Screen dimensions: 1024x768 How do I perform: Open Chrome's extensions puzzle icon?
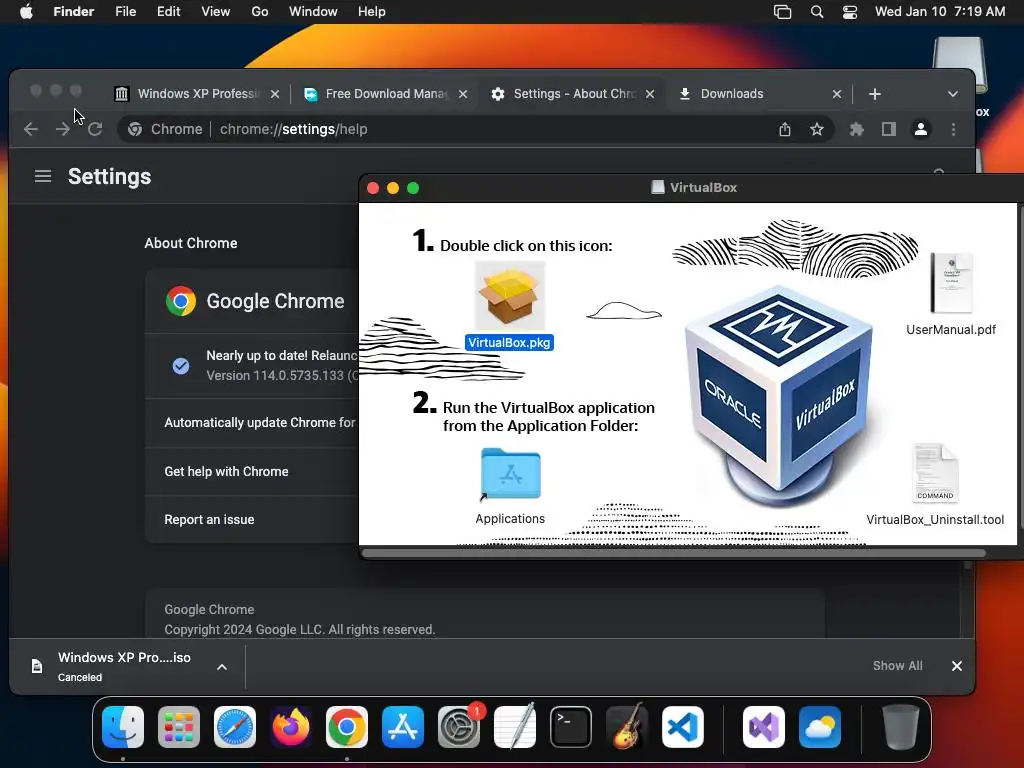coord(857,129)
